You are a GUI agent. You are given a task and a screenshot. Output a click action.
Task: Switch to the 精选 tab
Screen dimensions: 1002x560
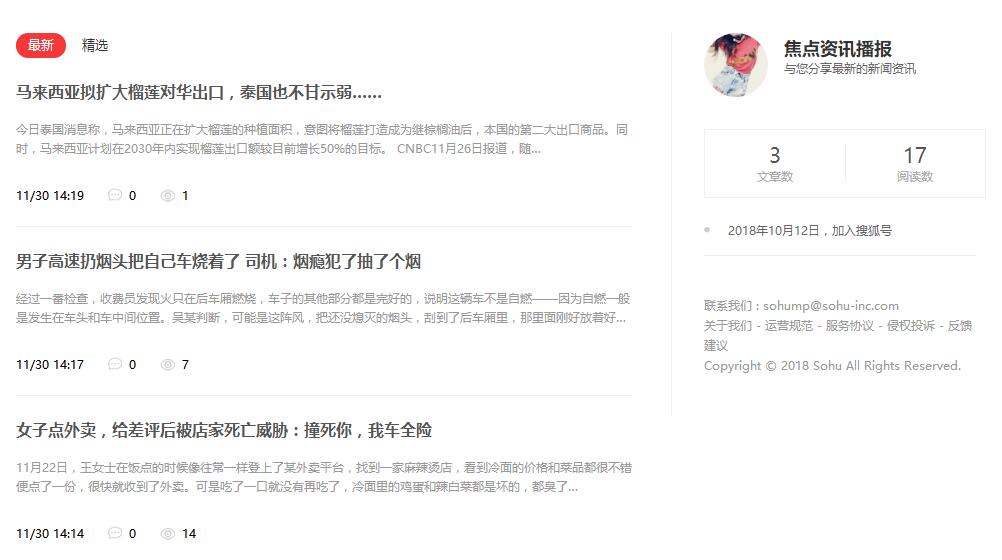[x=95, y=45]
